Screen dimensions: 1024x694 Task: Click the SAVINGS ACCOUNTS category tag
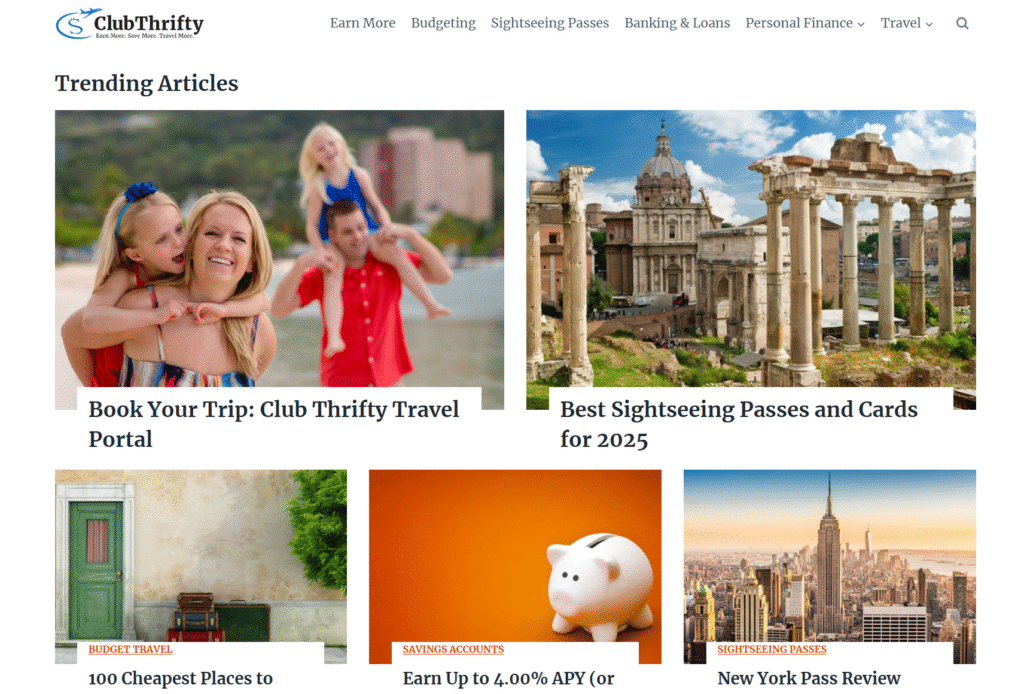tap(453, 649)
